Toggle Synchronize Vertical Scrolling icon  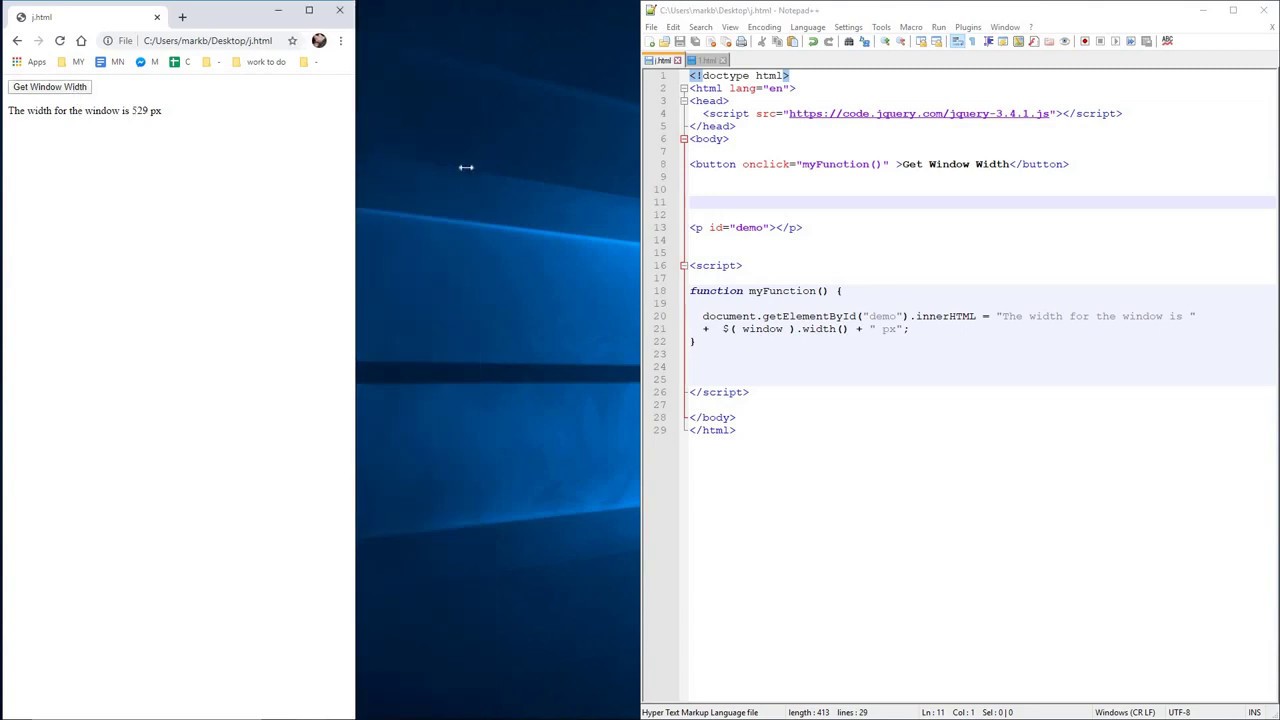pos(920,41)
